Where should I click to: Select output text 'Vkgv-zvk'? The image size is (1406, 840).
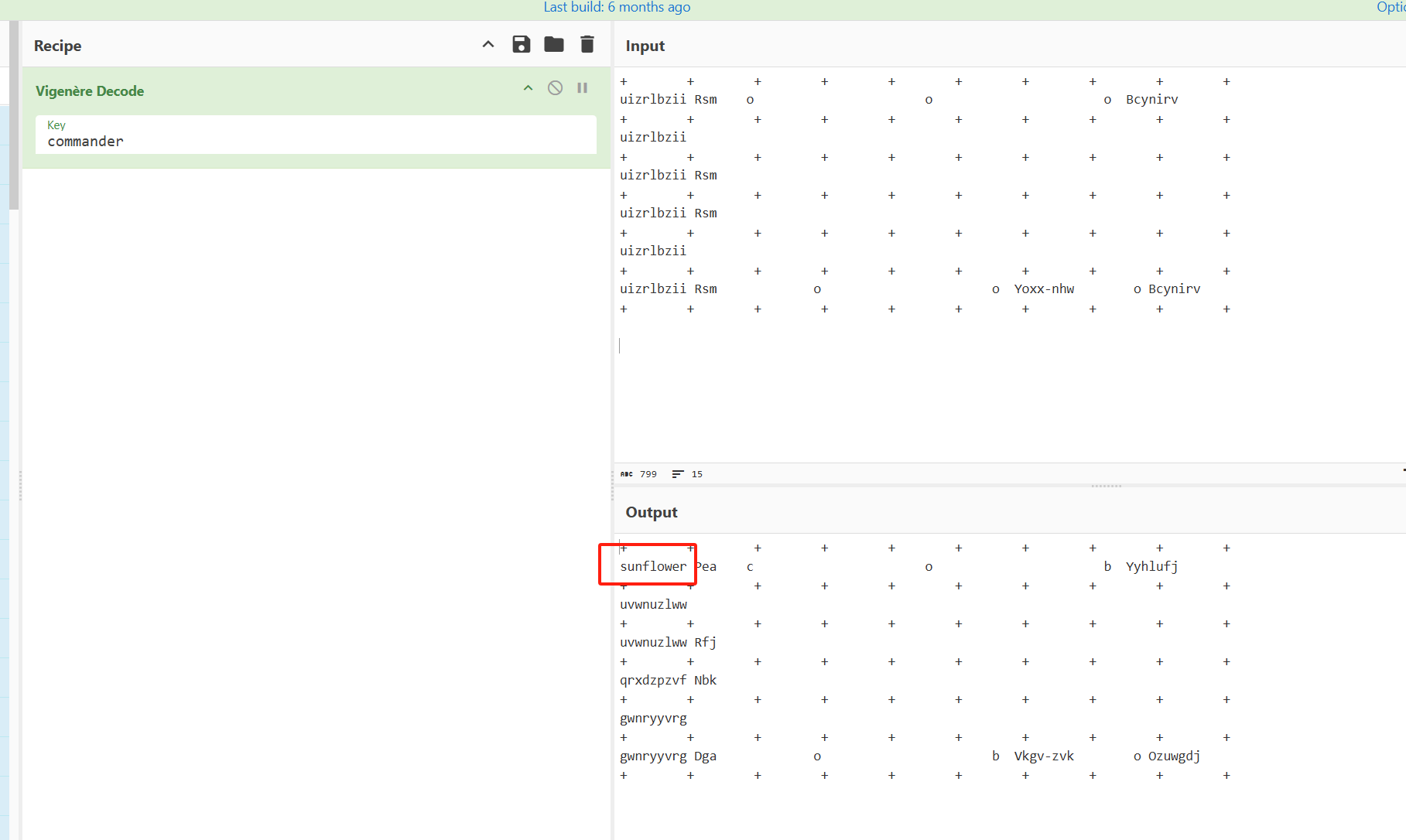(1044, 756)
